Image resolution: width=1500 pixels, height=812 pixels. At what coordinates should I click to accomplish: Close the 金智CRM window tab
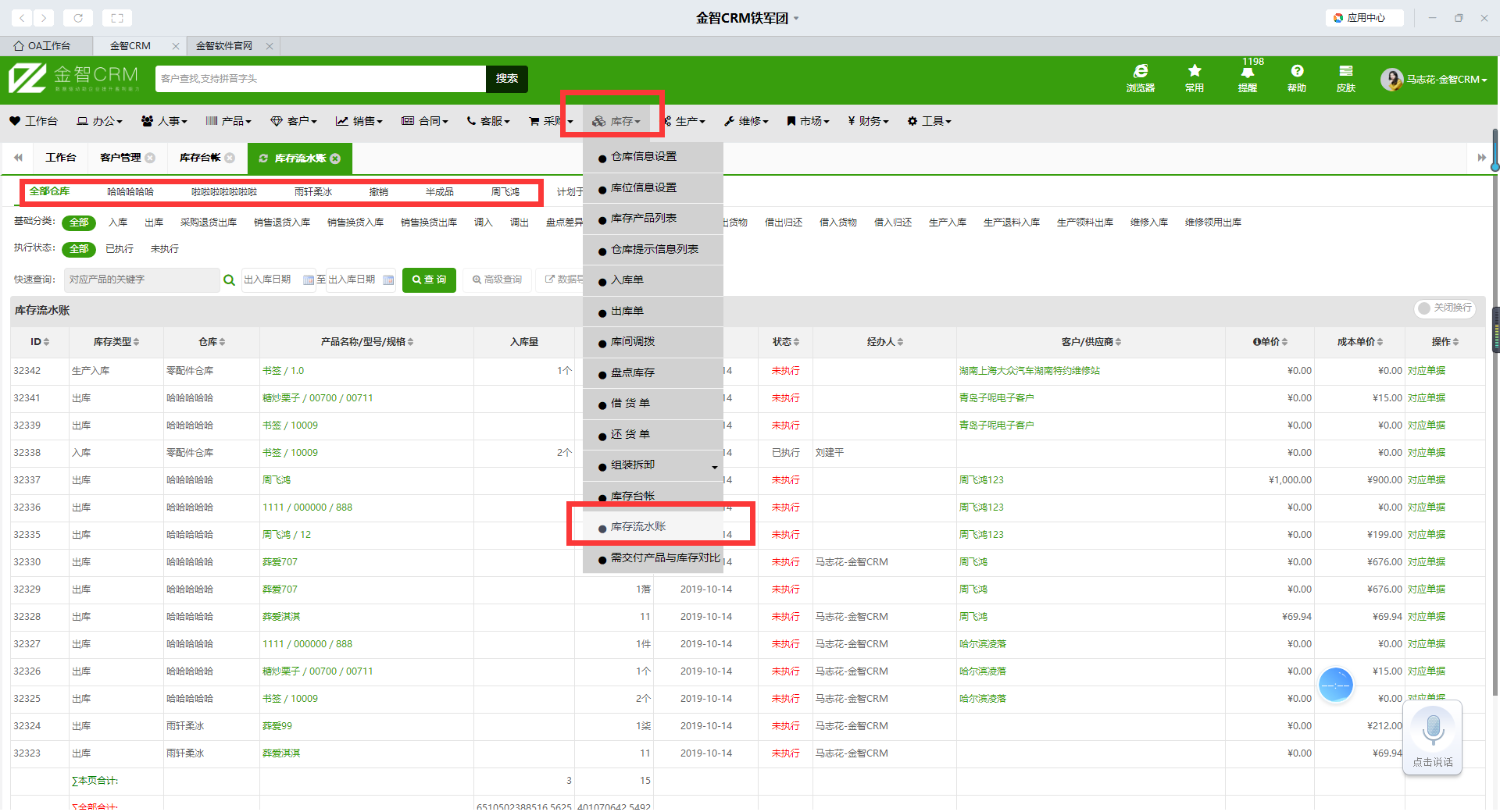tap(176, 46)
